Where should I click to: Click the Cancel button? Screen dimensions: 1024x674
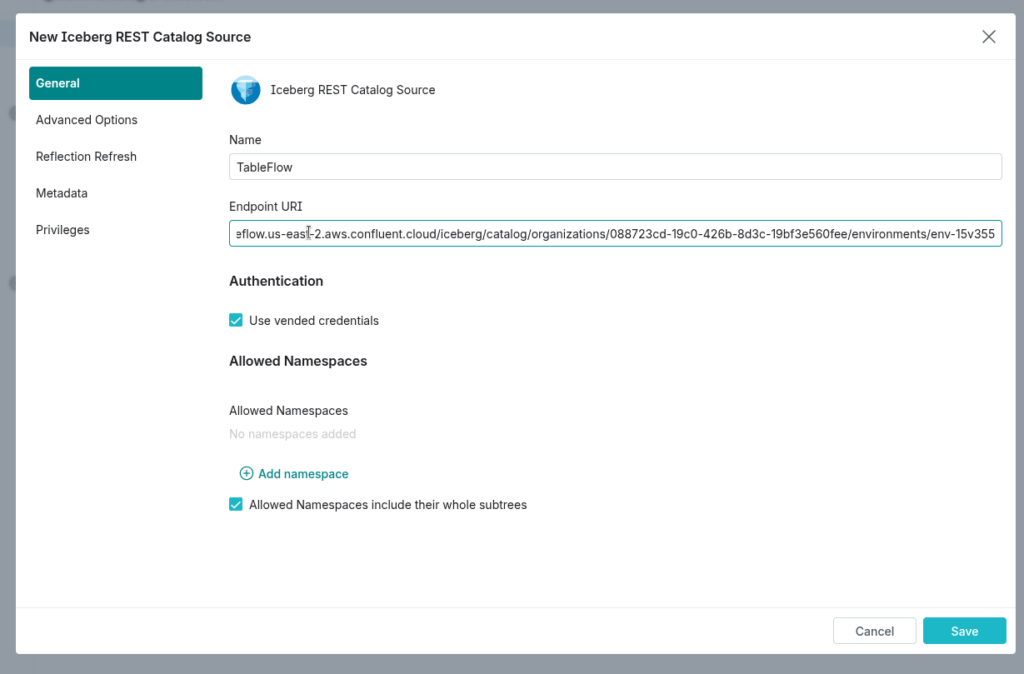[874, 631]
